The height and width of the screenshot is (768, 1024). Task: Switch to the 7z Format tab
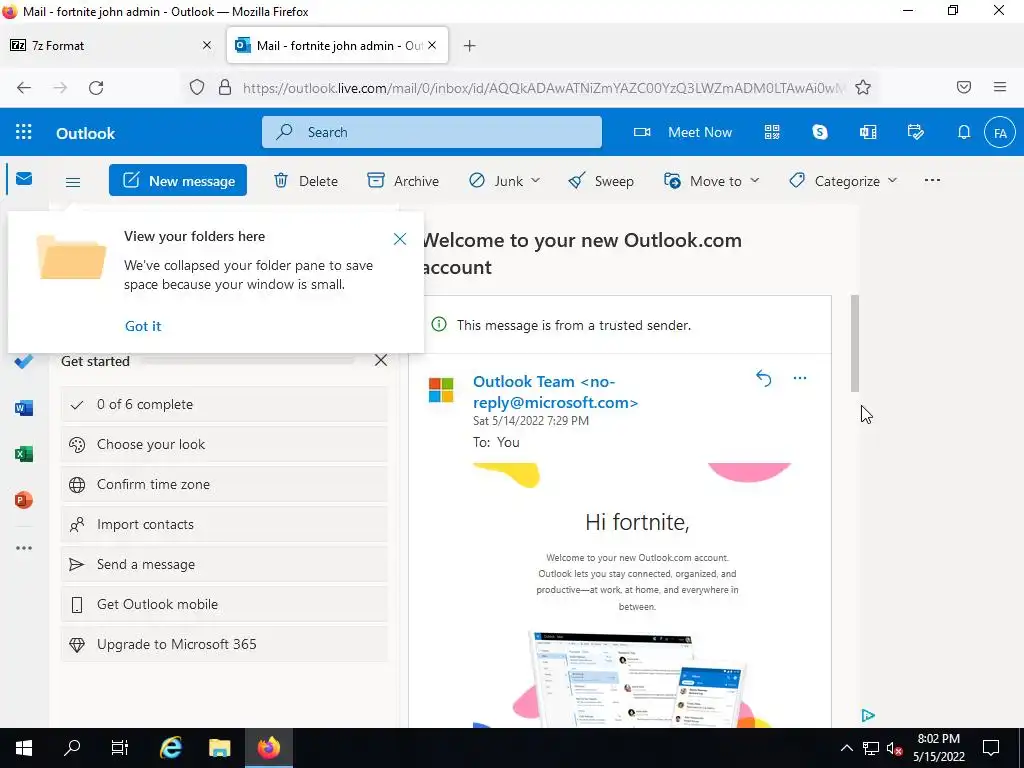[x=110, y=45]
